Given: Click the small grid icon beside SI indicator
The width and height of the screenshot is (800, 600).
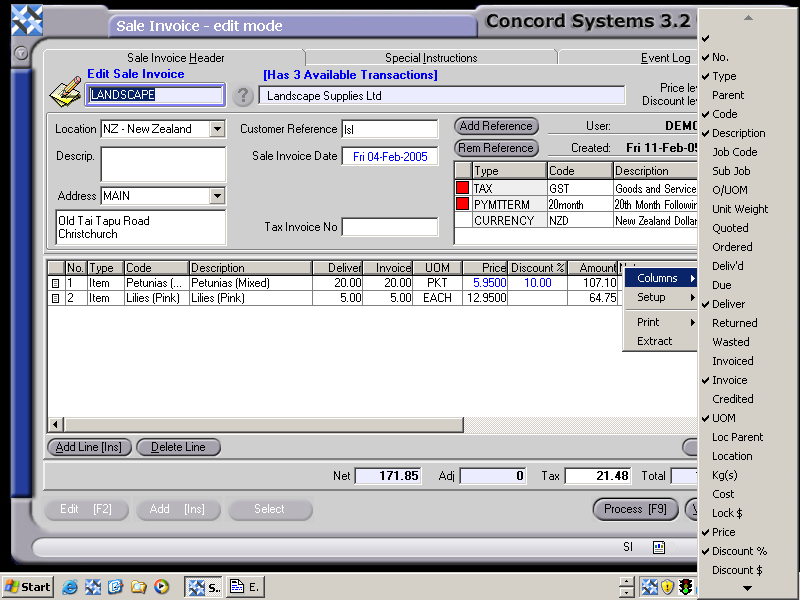Looking at the screenshot, I should point(657,548).
